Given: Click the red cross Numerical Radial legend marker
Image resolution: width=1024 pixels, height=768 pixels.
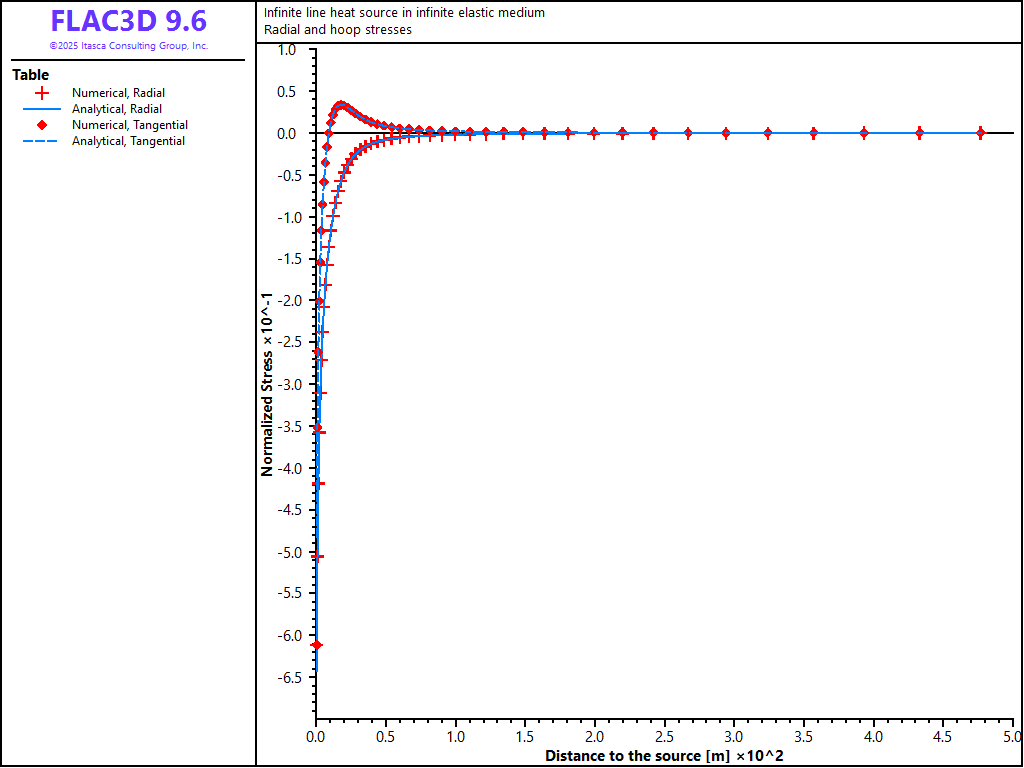Looking at the screenshot, I should pos(42,93).
